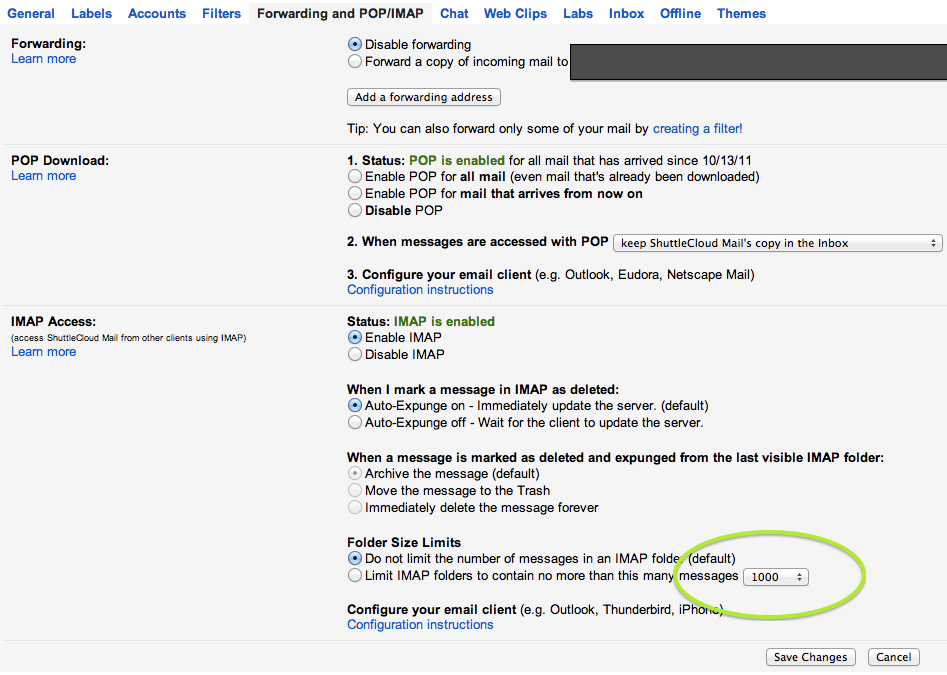
Task: Select forward a copy of incoming mail option
Action: [x=355, y=62]
